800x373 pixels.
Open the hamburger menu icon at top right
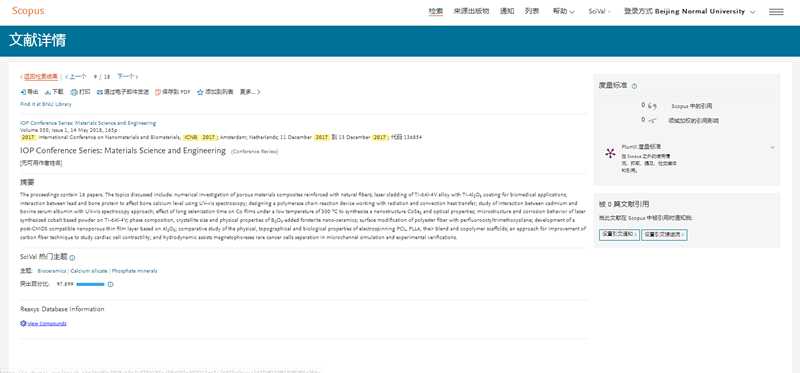(776, 12)
